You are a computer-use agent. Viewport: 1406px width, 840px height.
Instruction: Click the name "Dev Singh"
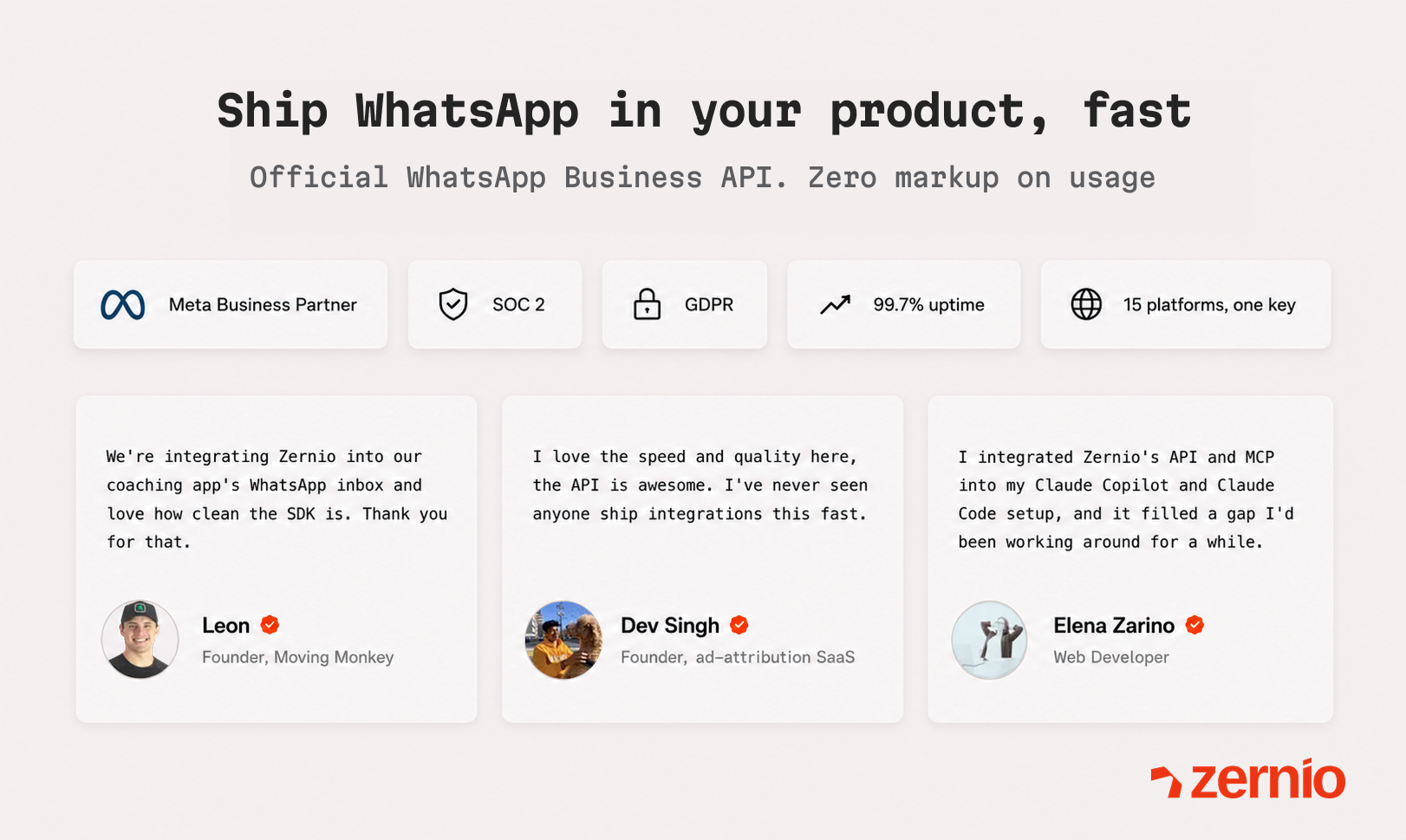pos(670,625)
